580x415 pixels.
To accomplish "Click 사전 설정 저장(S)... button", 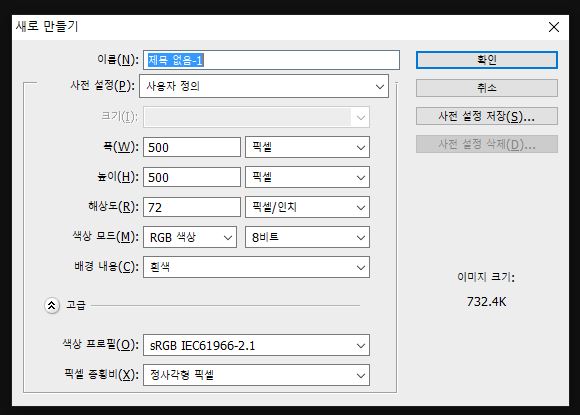I will click(x=486, y=117).
